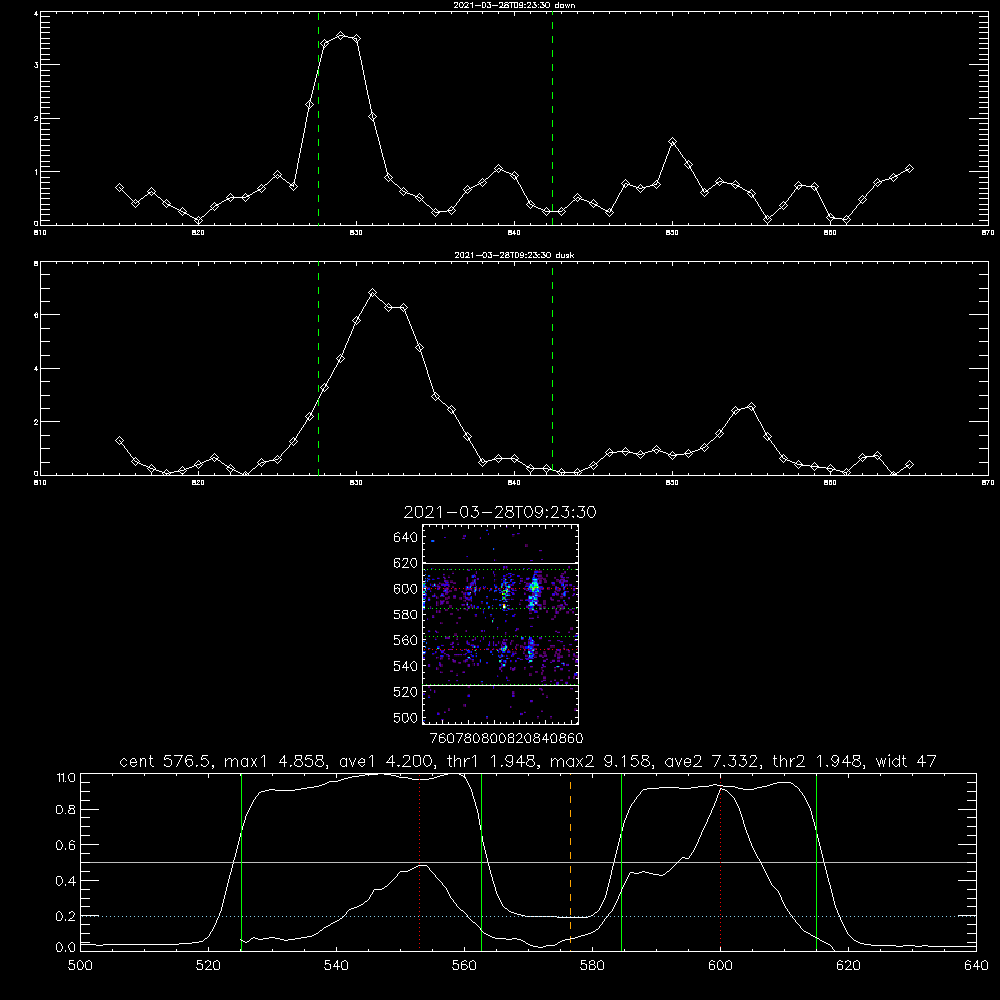Click the '540' label on the bottom plot x-axis

tap(336, 966)
